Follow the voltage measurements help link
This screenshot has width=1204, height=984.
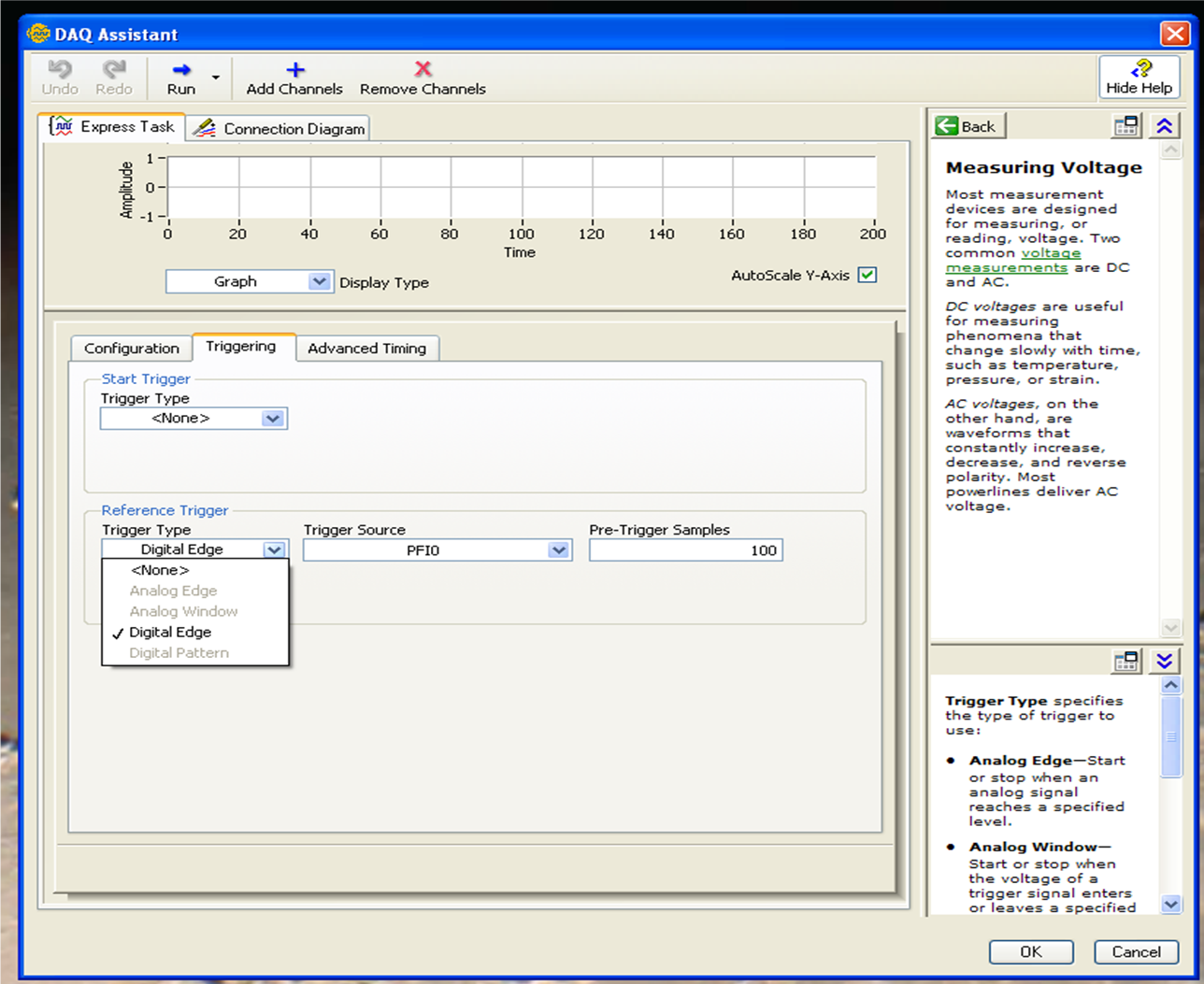click(1013, 260)
